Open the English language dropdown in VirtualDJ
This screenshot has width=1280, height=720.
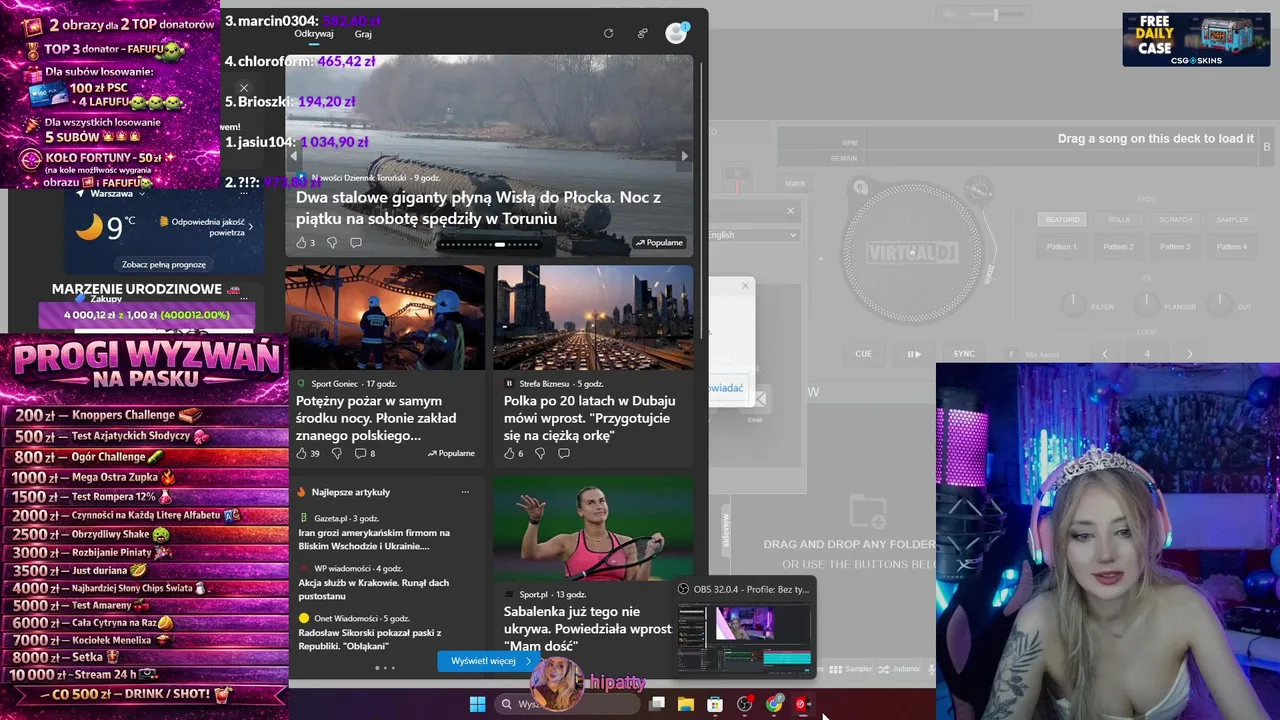click(753, 235)
